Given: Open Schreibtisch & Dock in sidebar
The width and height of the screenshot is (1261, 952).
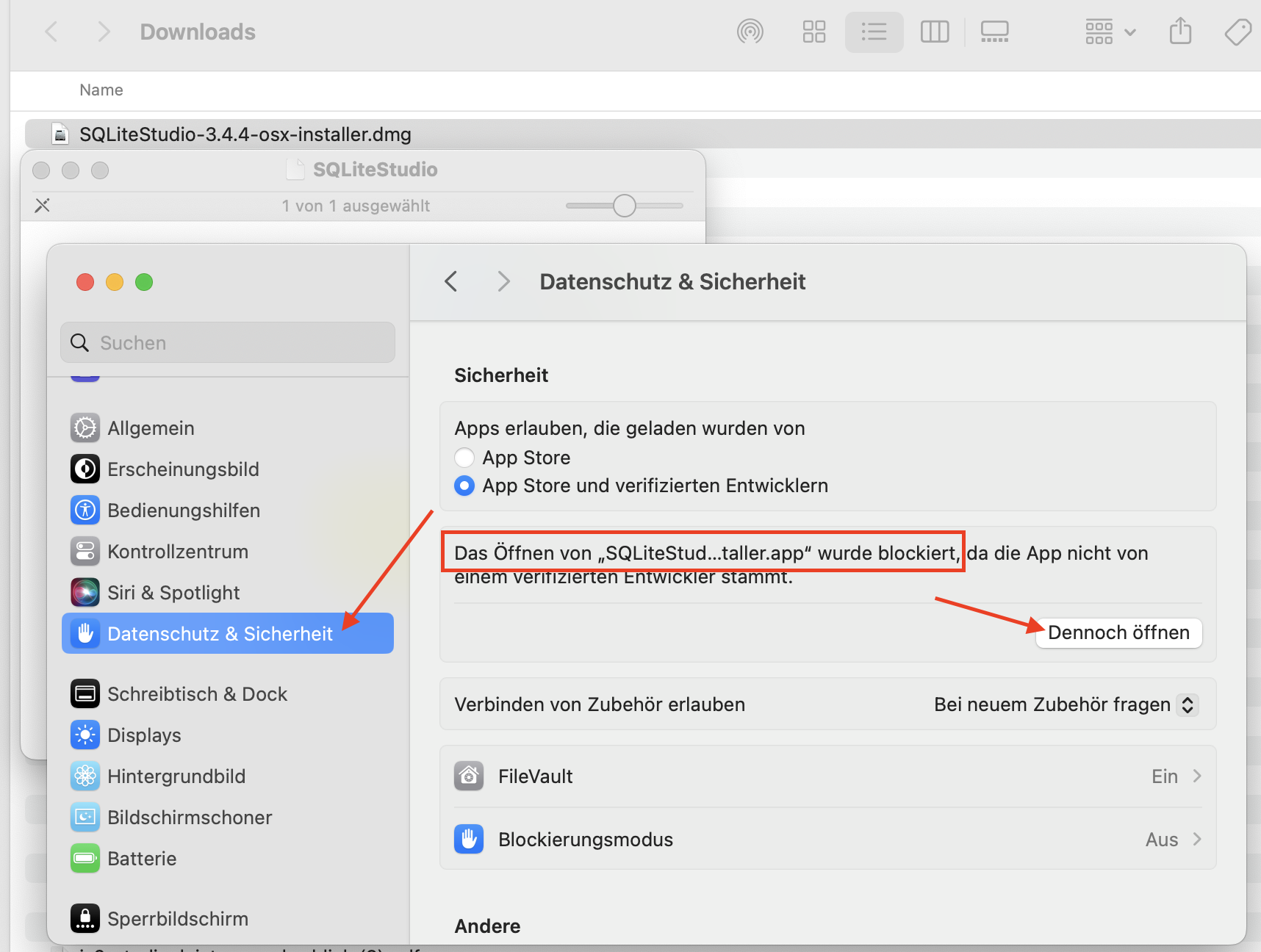Looking at the screenshot, I should pyautogui.click(x=197, y=694).
